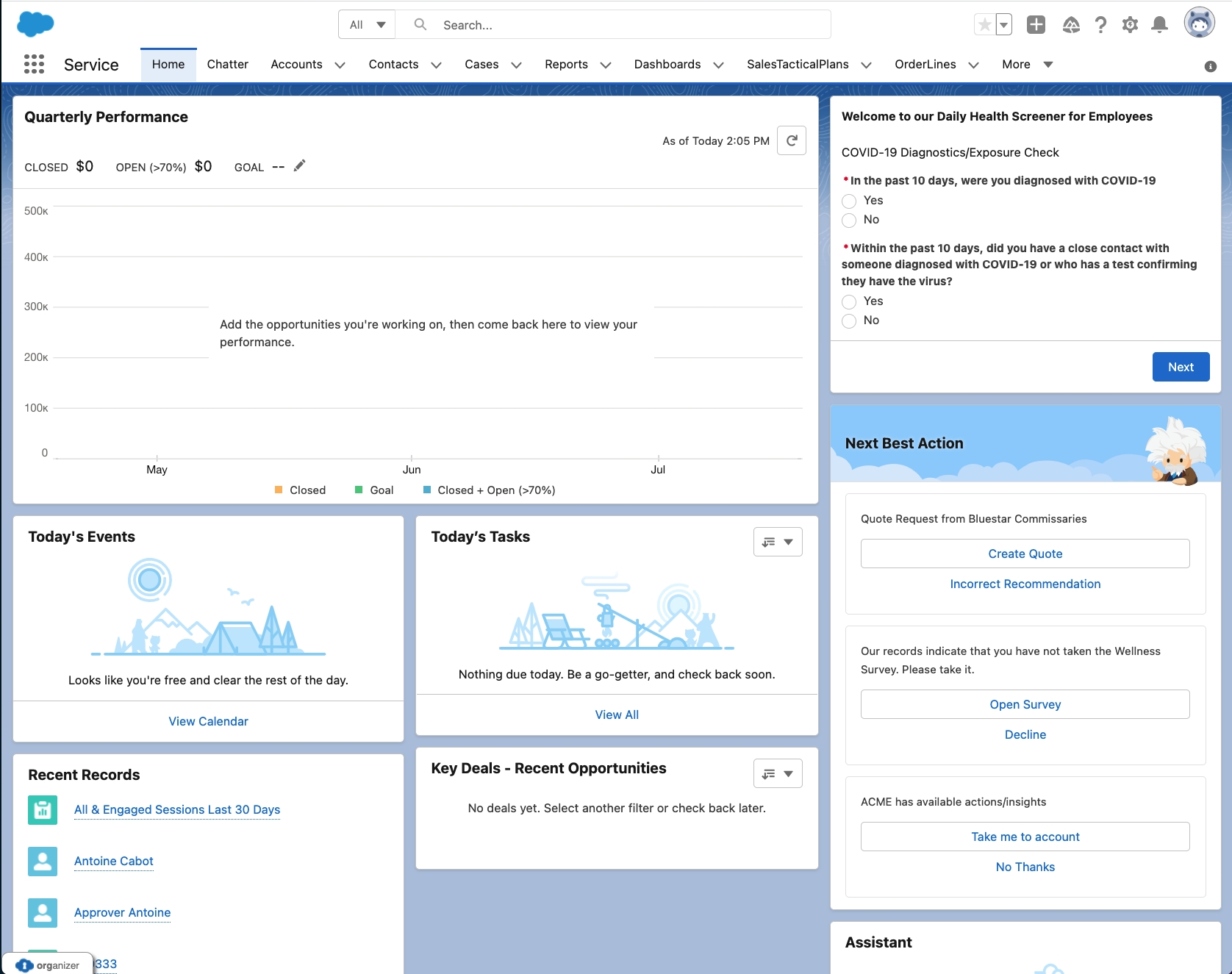This screenshot has width=1232, height=974.
Task: Open the favorites list dropdown arrow
Action: (x=1003, y=25)
